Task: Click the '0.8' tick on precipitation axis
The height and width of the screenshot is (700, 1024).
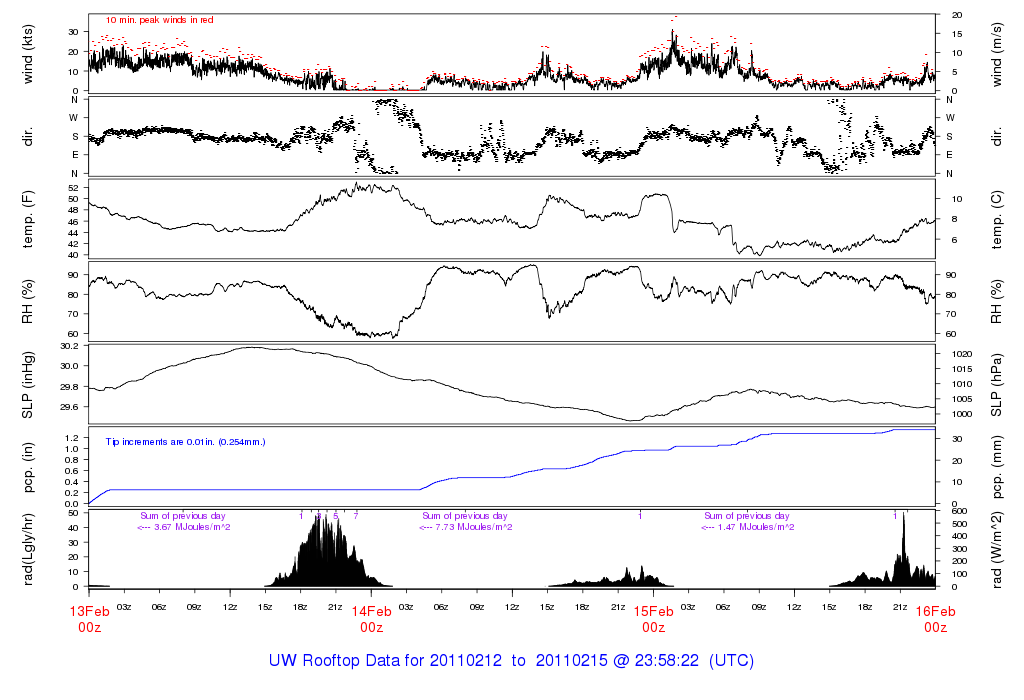Action: coord(72,460)
